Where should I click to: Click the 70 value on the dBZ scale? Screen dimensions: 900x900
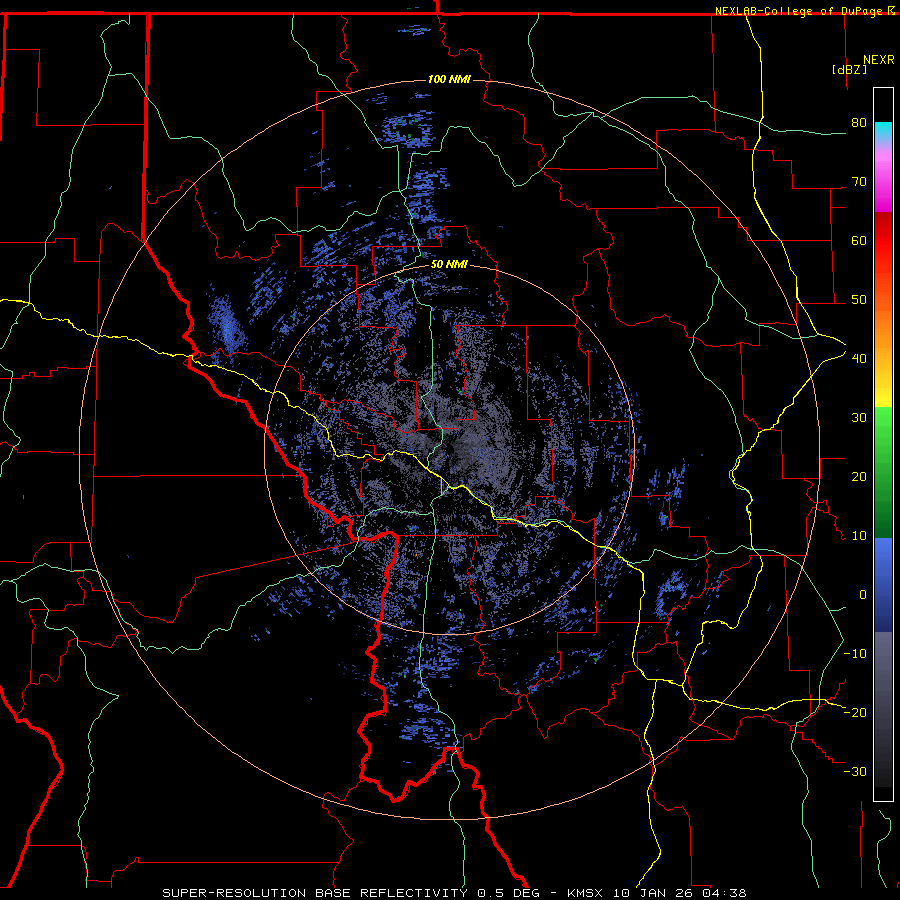[x=859, y=181]
